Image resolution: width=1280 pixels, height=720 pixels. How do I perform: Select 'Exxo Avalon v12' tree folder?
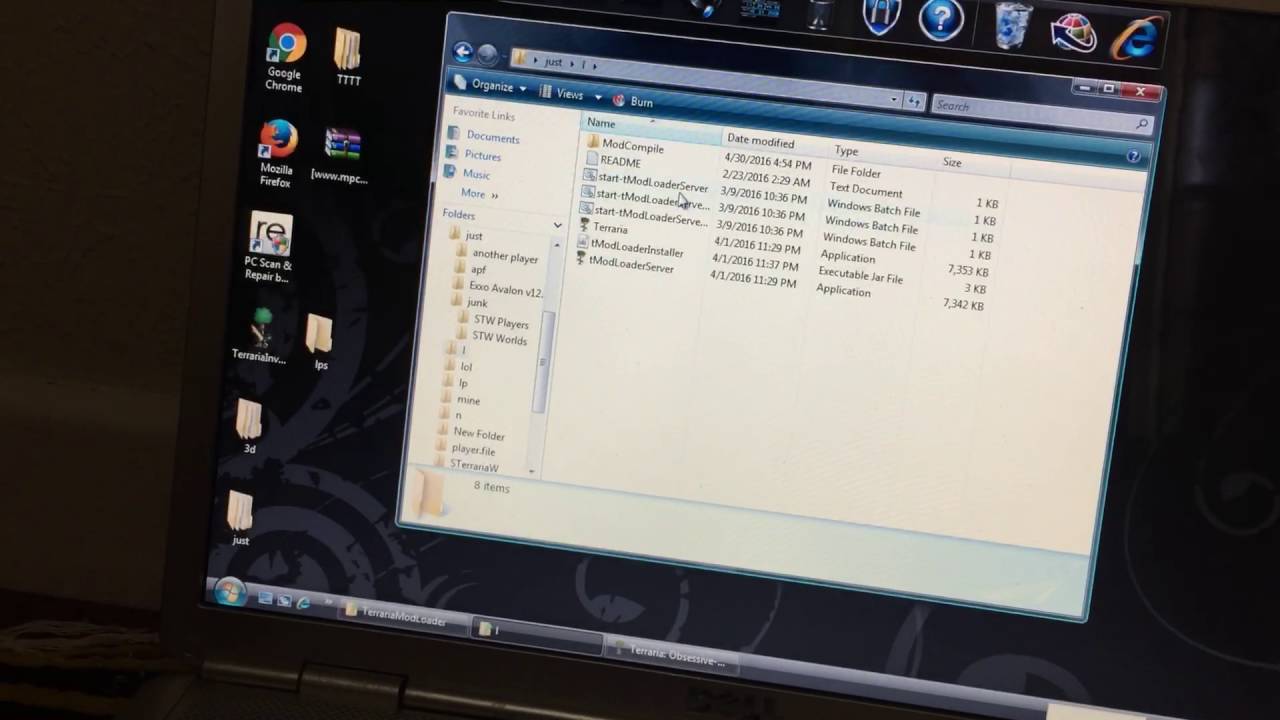click(x=497, y=288)
